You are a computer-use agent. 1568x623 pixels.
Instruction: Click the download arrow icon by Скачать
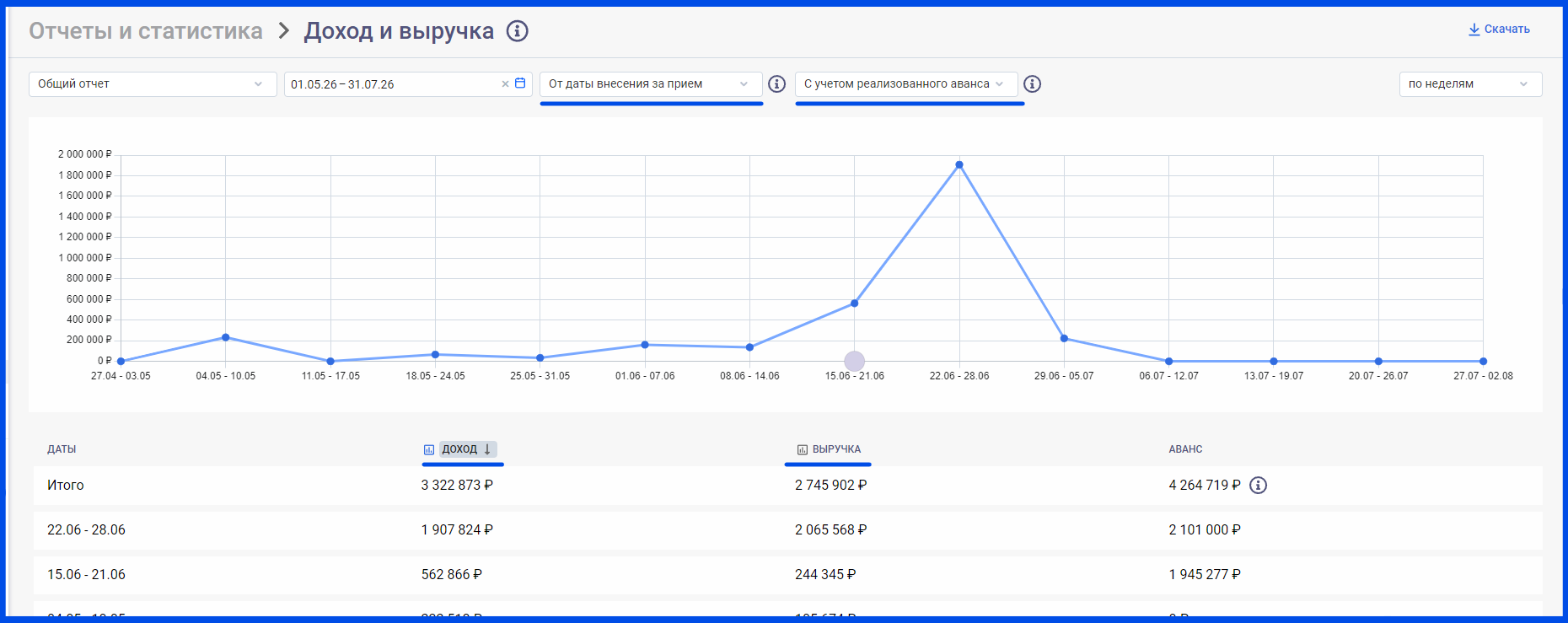pyautogui.click(x=1474, y=30)
